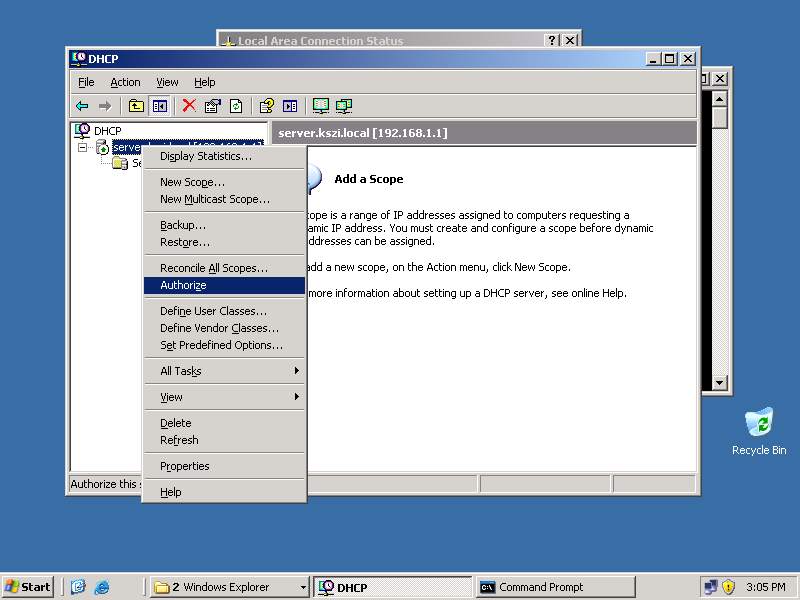This screenshot has width=800, height=600.
Task: Open the Properties toolbar icon
Action: click(x=212, y=106)
